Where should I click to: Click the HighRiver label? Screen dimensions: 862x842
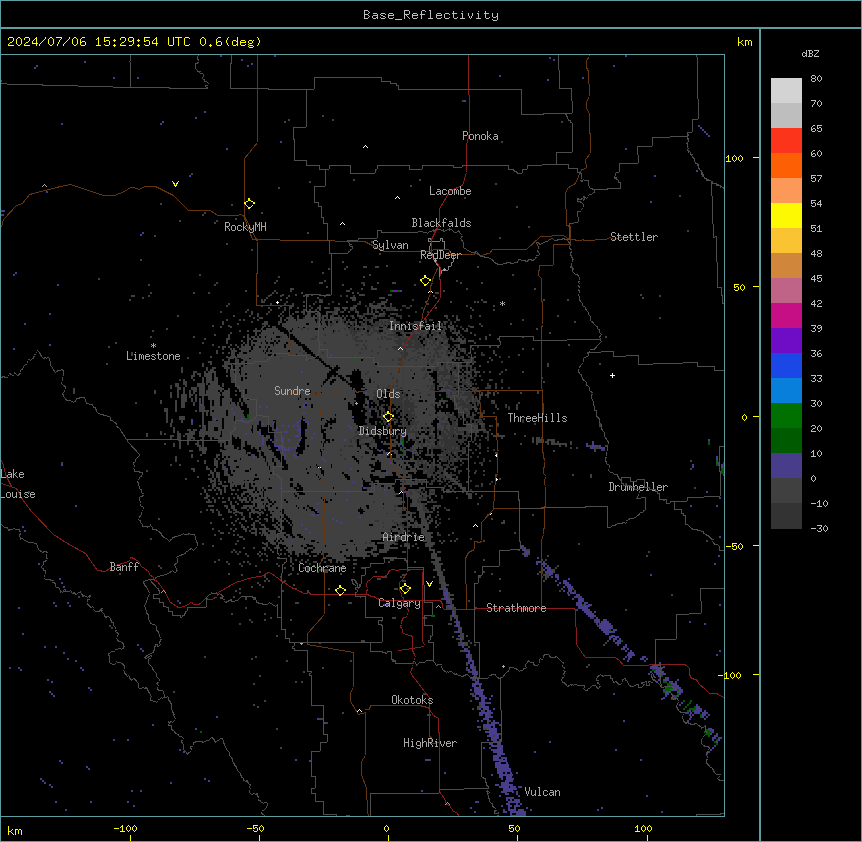[x=430, y=743]
